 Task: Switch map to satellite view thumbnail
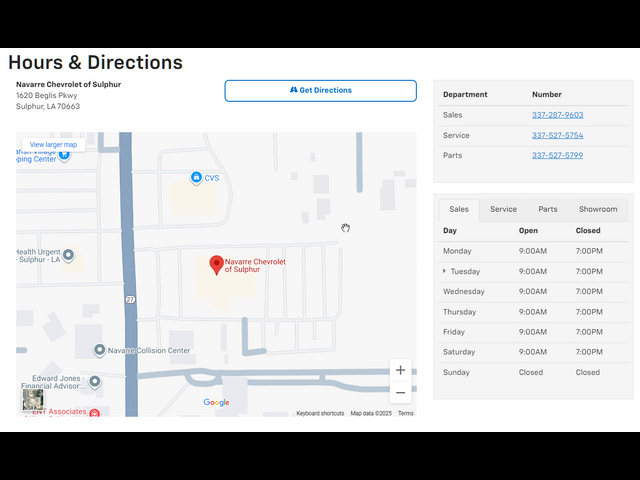pos(33,400)
